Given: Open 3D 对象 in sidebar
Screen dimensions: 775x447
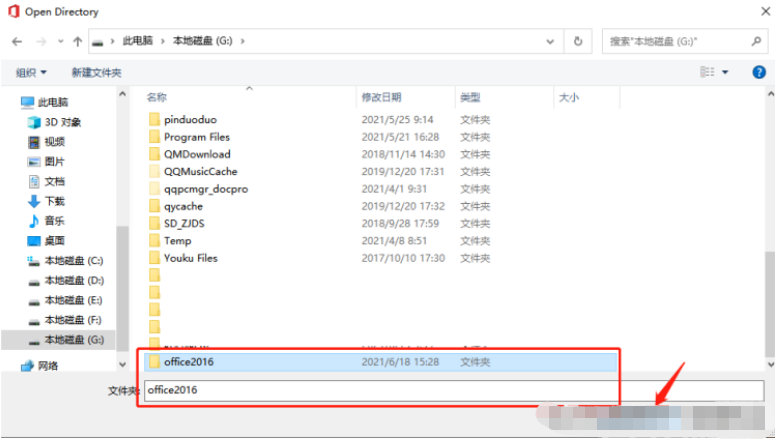Looking at the screenshot, I should coord(62,122).
